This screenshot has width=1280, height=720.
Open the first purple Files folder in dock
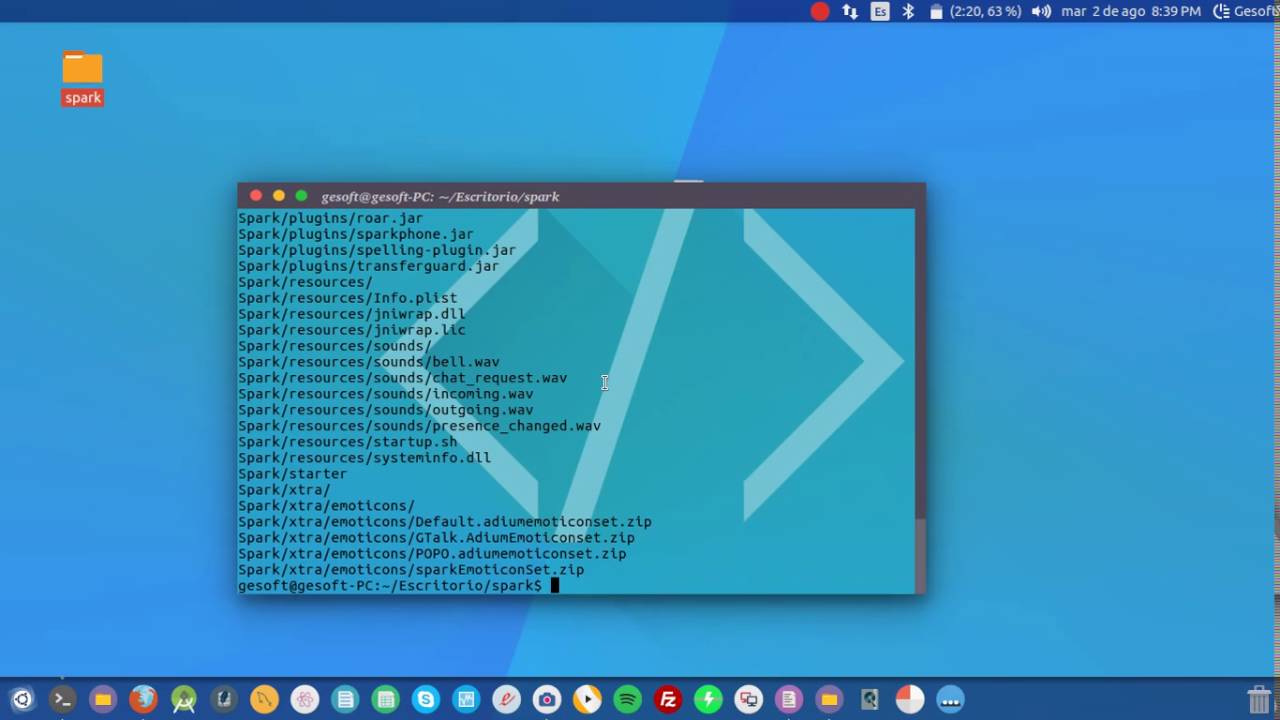tap(103, 700)
